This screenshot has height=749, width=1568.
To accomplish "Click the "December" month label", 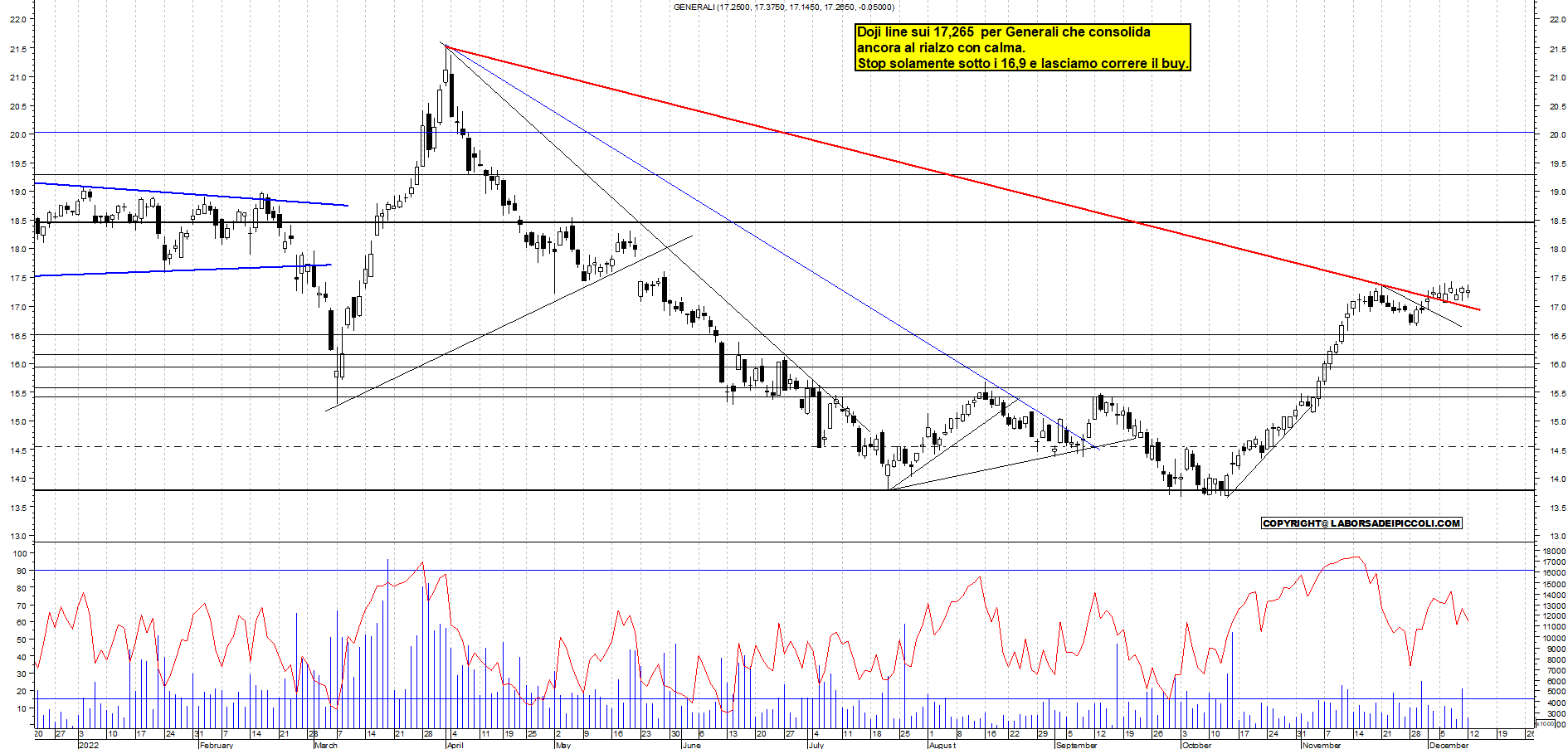I will [1449, 745].
